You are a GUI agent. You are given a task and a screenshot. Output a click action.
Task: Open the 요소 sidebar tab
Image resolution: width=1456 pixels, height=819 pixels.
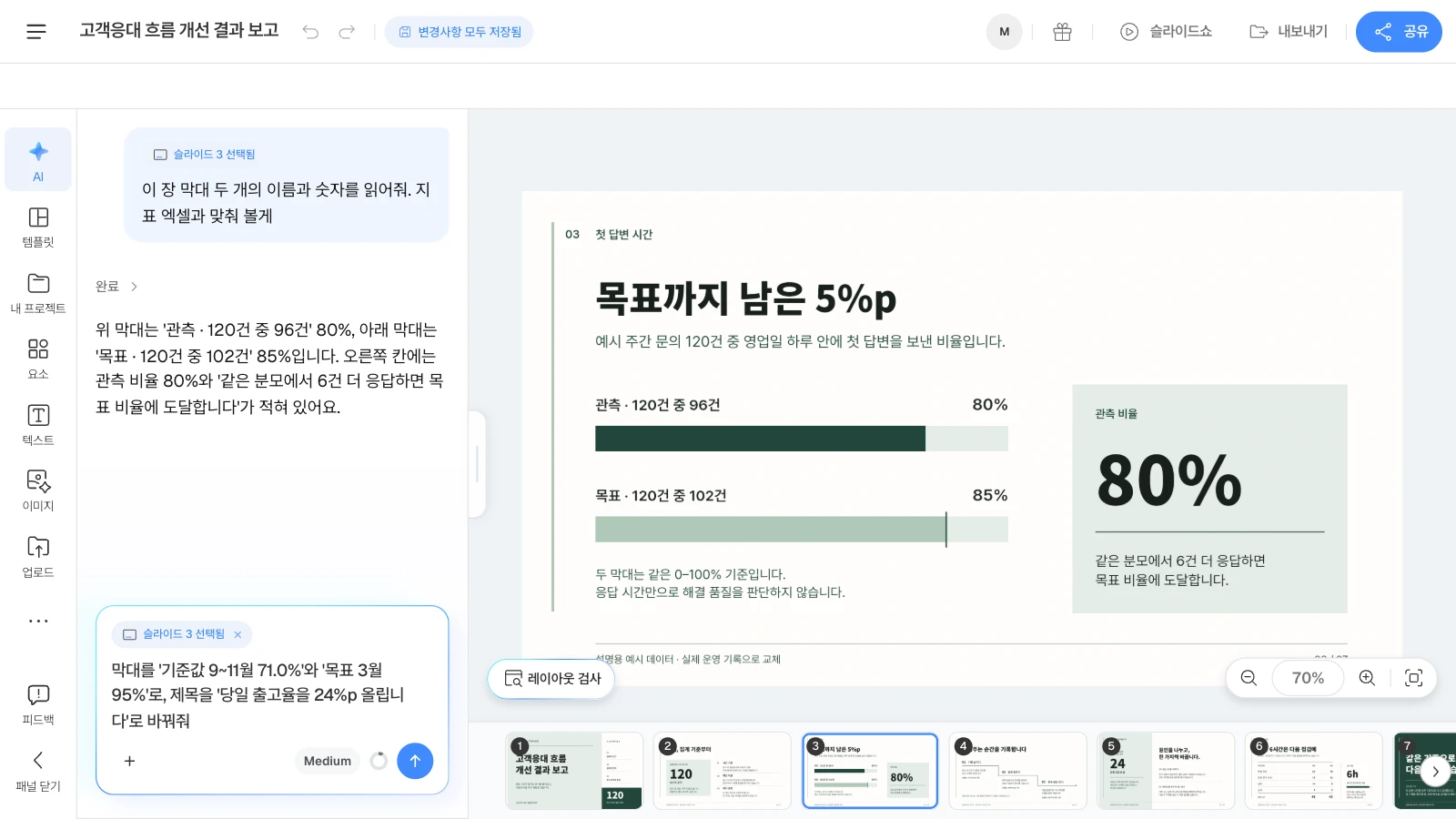[38, 359]
